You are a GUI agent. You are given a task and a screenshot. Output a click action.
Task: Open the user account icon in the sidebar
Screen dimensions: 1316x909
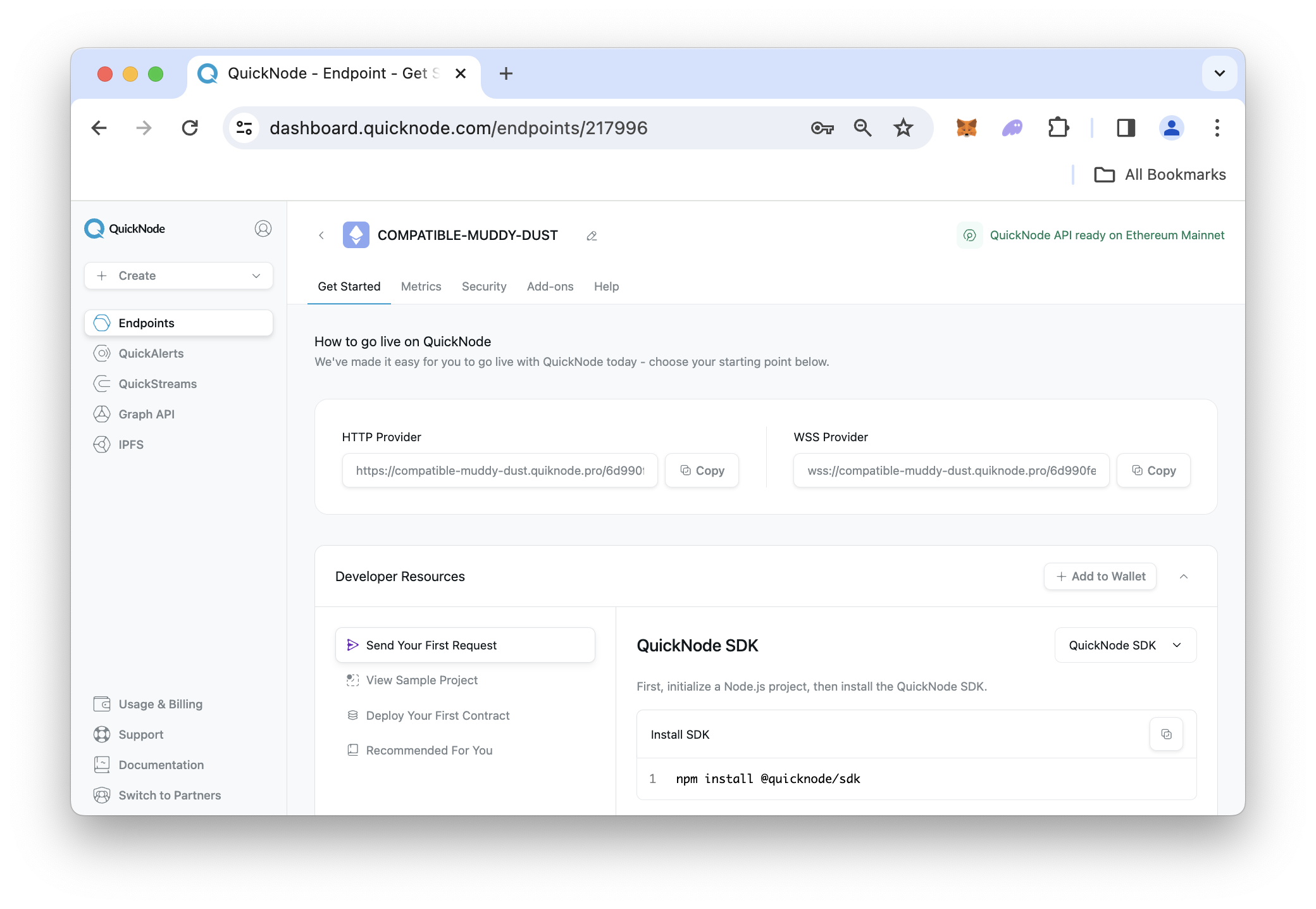[263, 229]
